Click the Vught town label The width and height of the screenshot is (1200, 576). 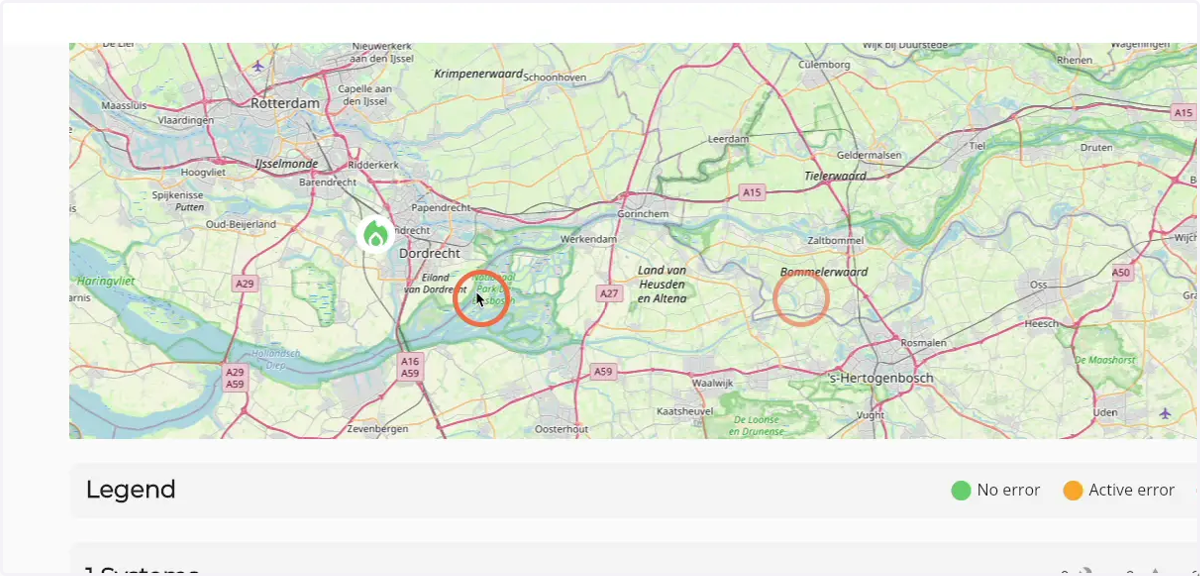(871, 414)
